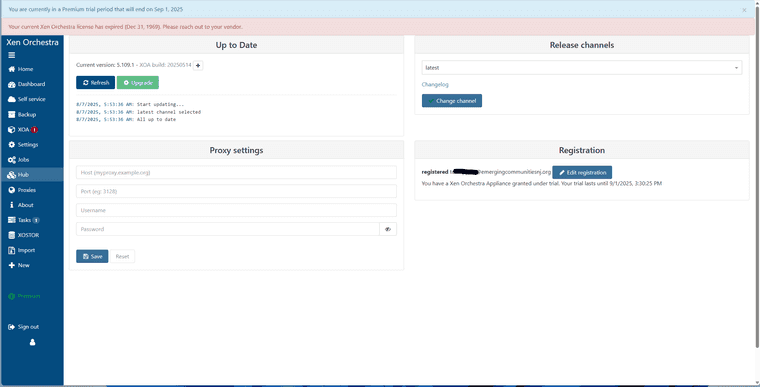Open the Jobs gears icon

12,160
